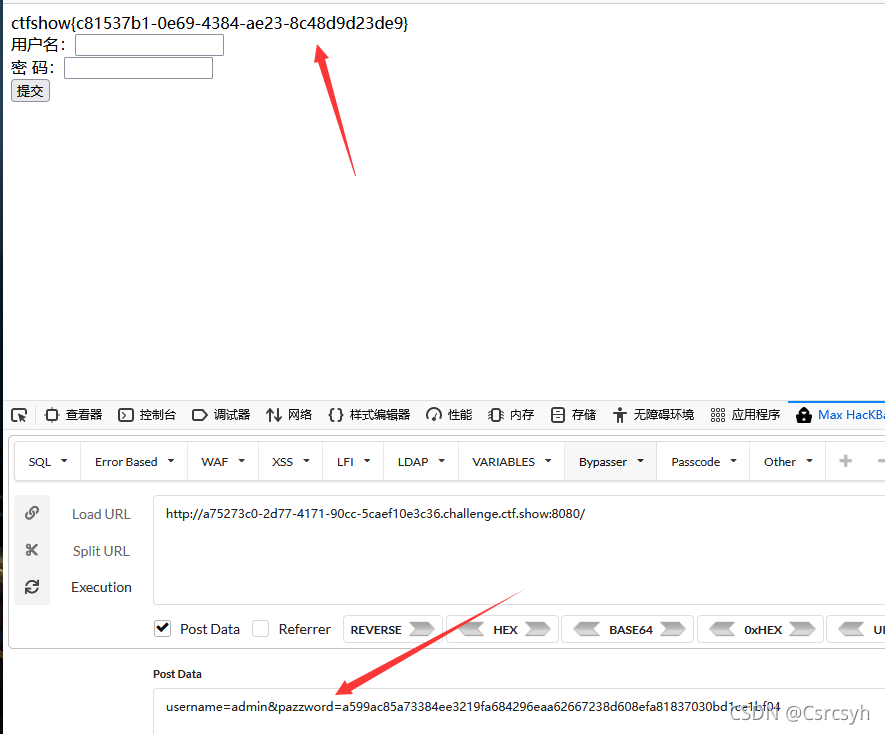
Task: Click the 0xHEX encode right arrow
Action: coord(802,629)
